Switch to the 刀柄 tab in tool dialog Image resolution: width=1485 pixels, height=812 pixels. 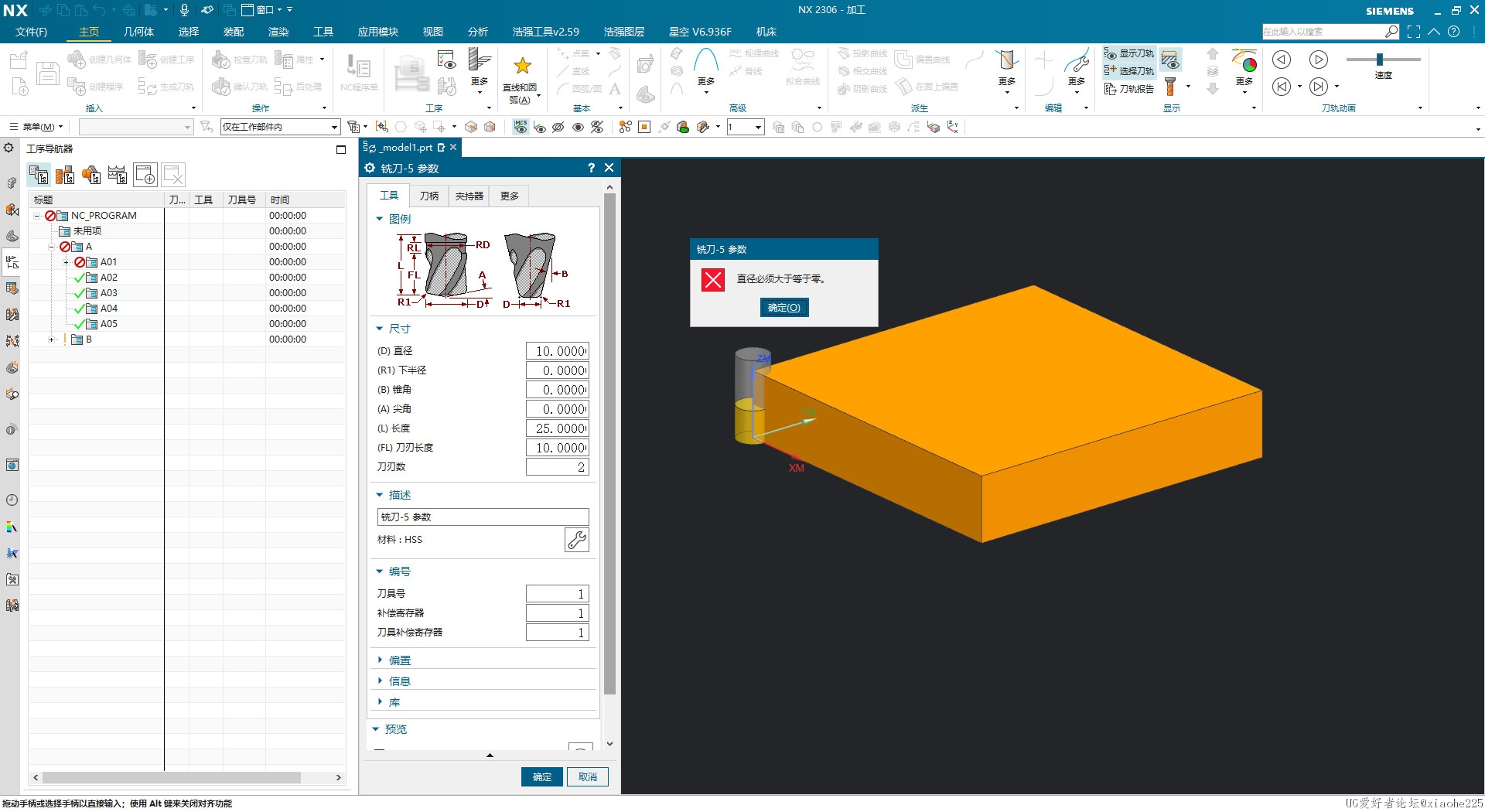[x=429, y=196]
